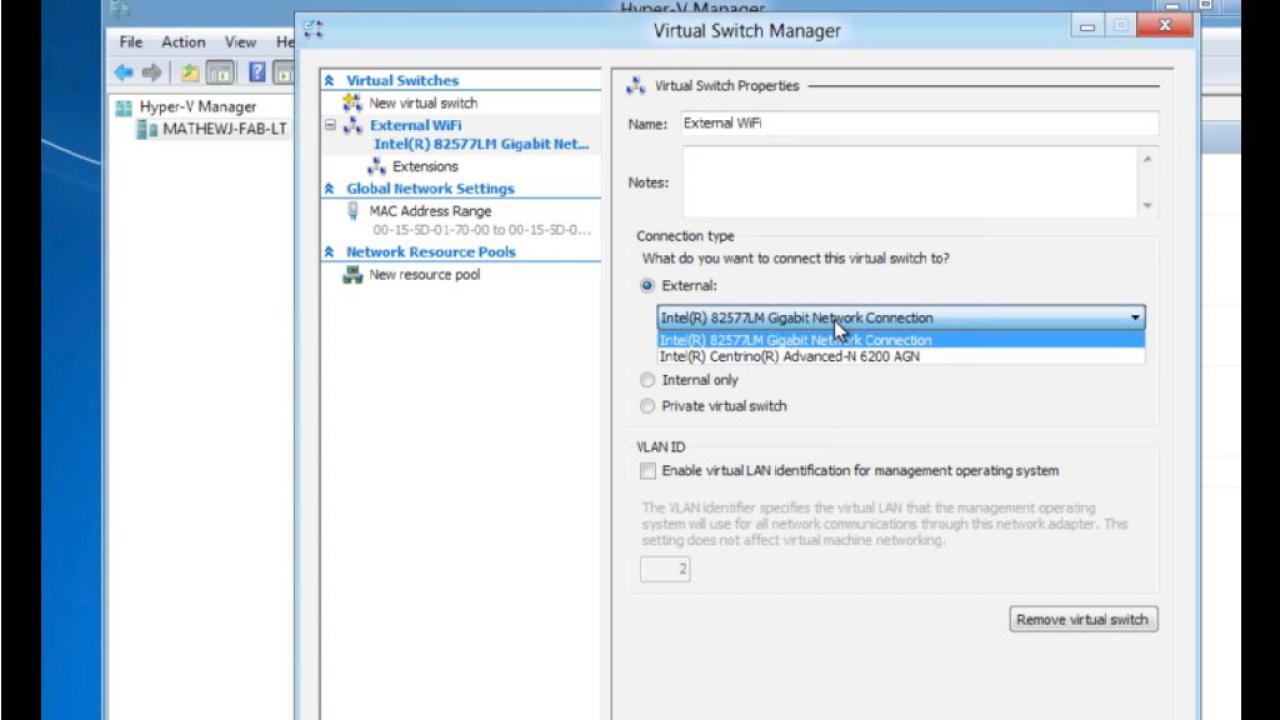The image size is (1280, 720).
Task: Select the MATHEWJ-FAB-LT server icon
Action: point(147,129)
